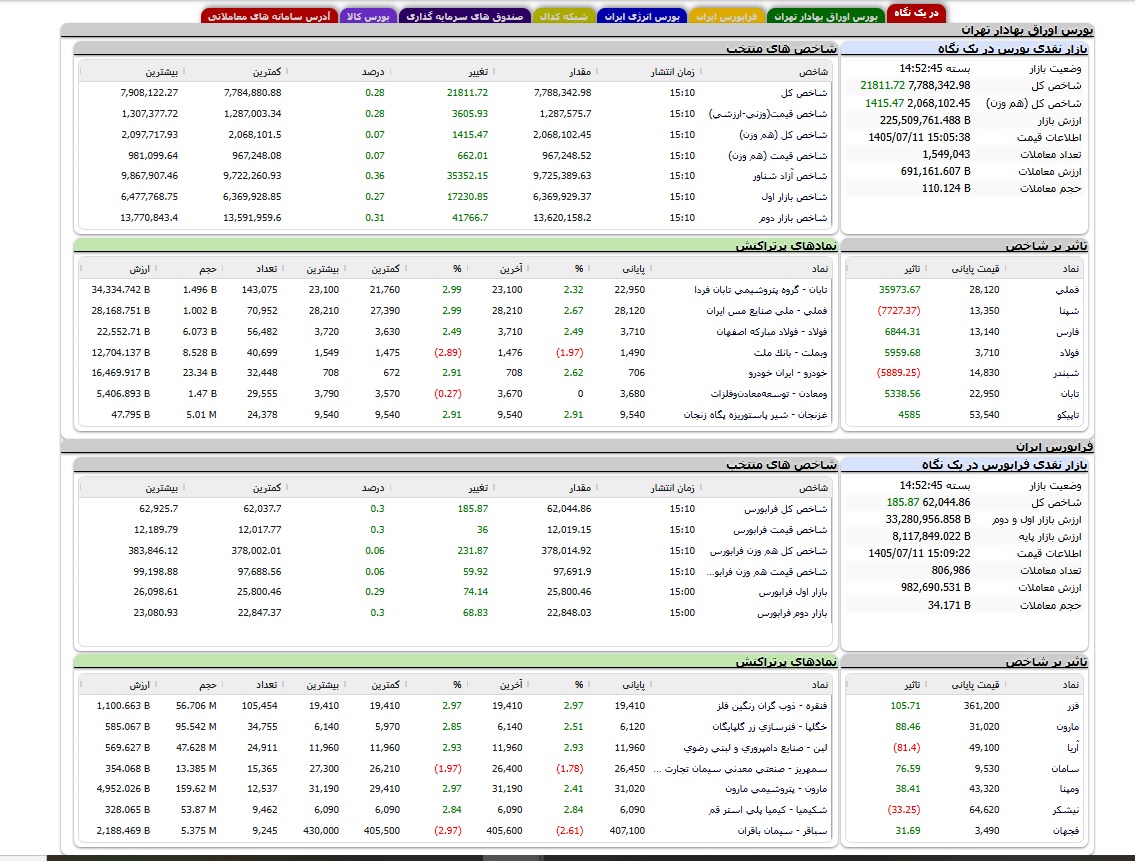Open the سباقر - سیمان باقران symbol
The width and height of the screenshot is (1135, 861).
click(782, 831)
